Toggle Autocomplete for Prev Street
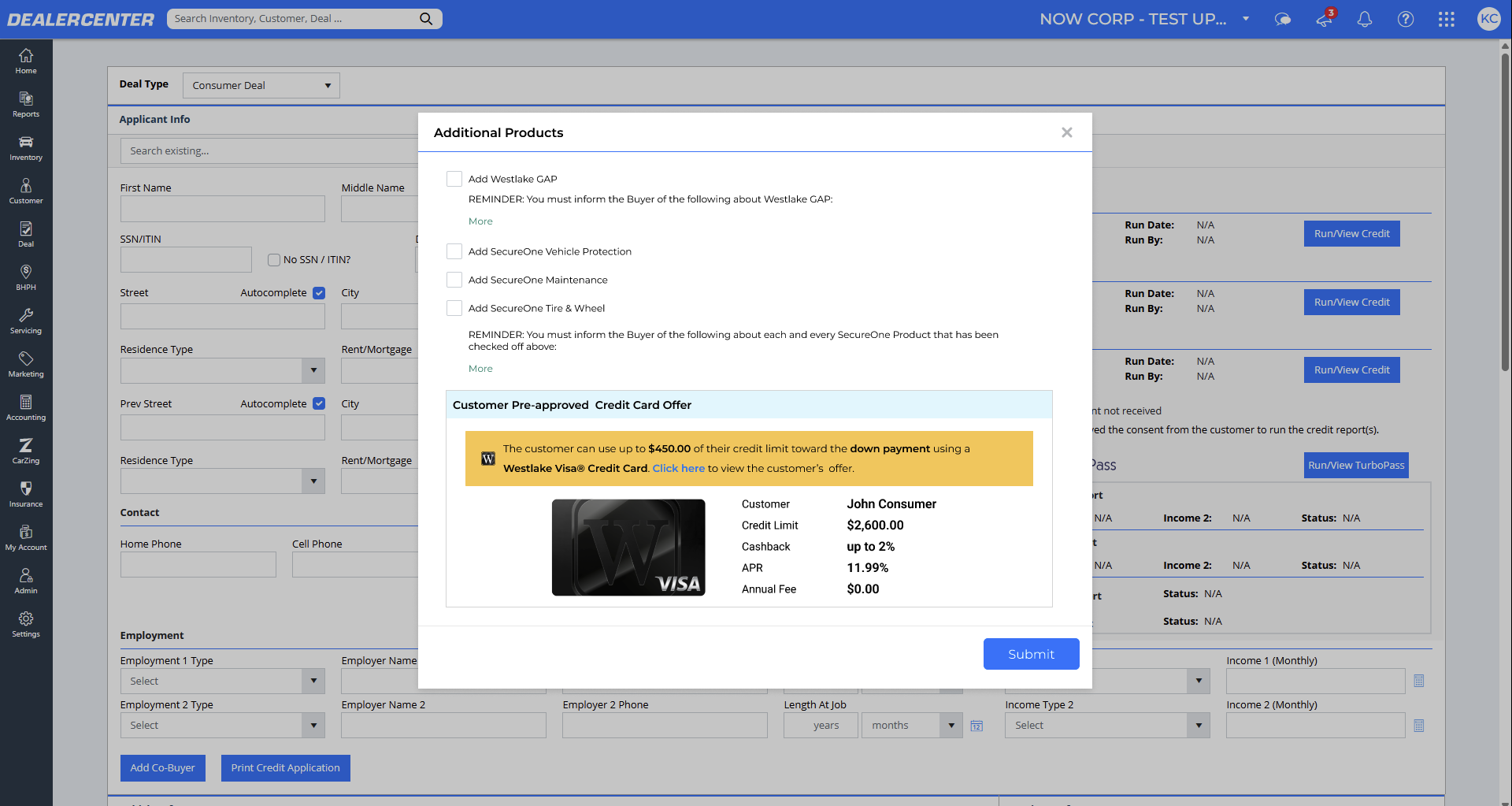This screenshot has width=1512, height=806. [319, 403]
